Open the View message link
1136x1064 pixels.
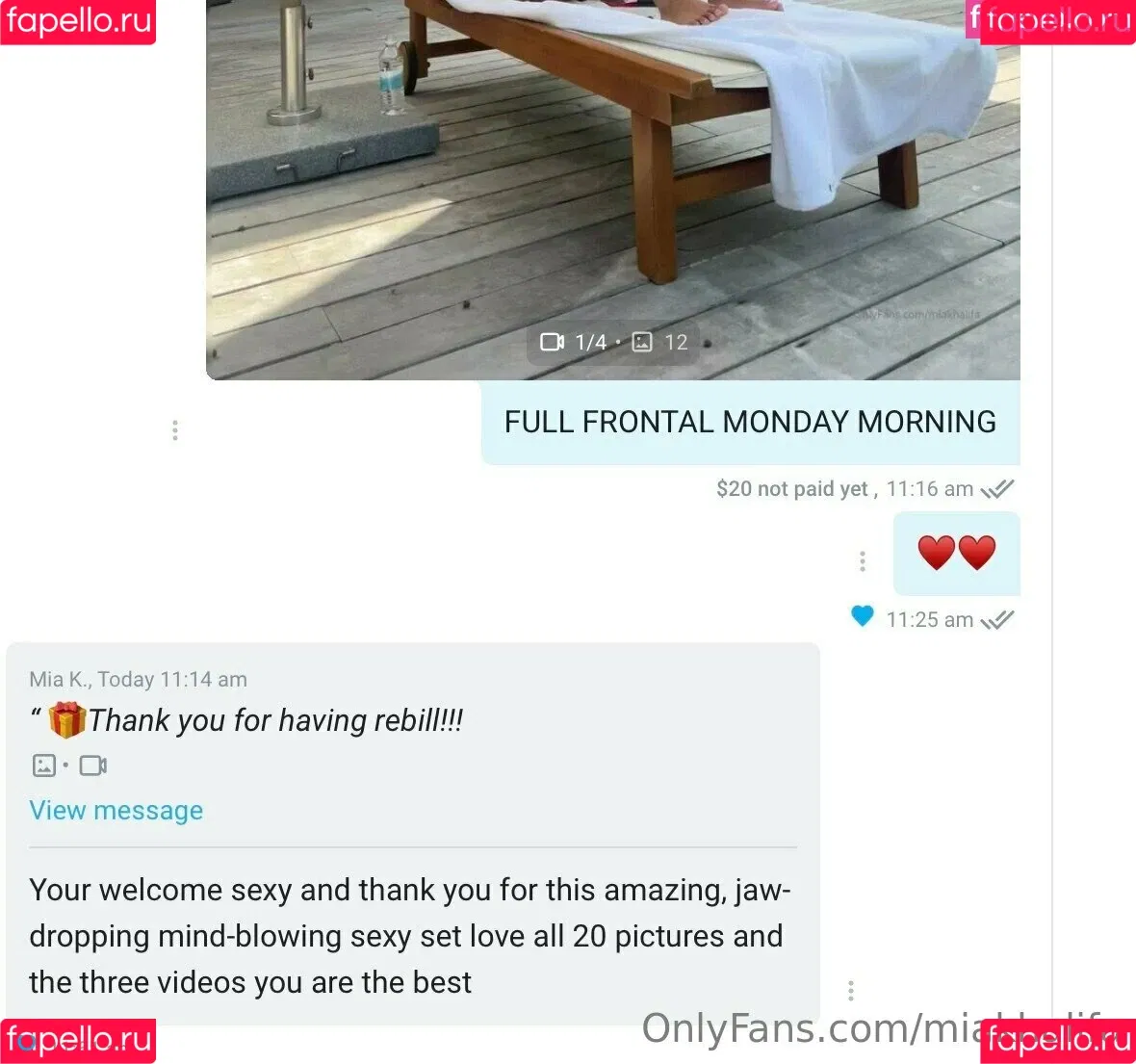116,811
